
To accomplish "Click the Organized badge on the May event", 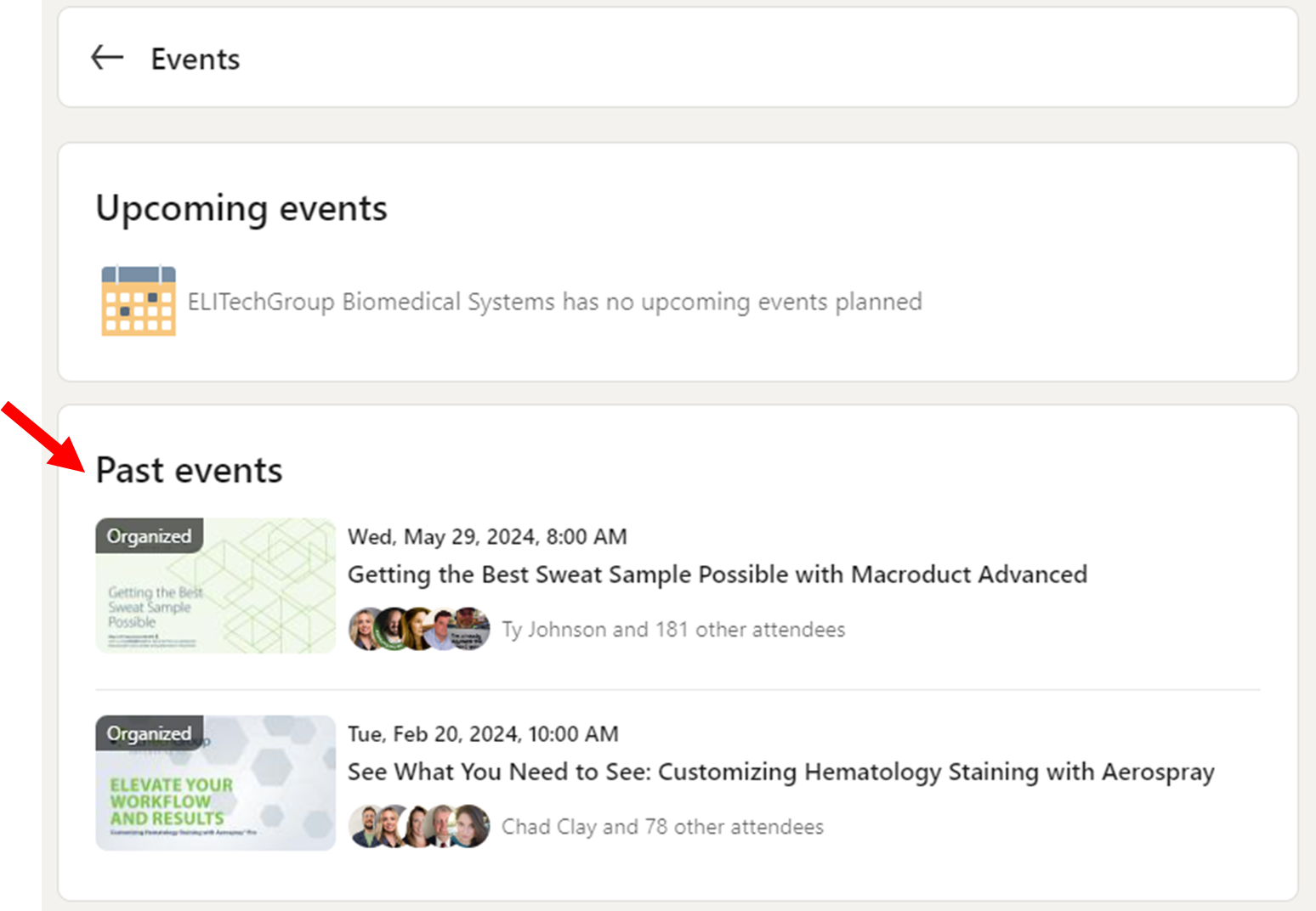I will click(x=149, y=536).
